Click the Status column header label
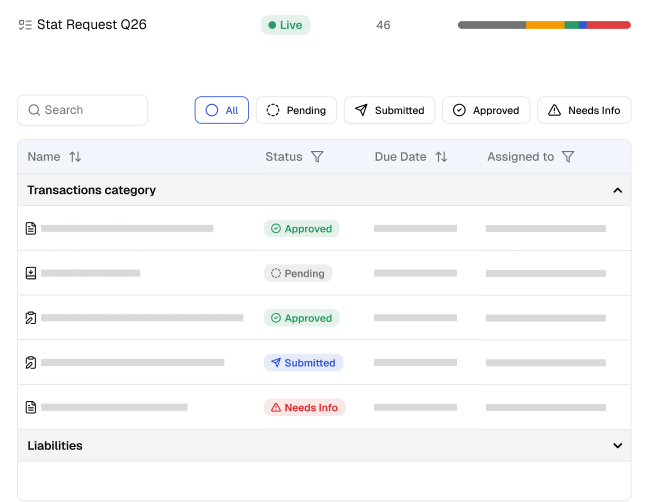The image size is (649, 502). click(x=284, y=157)
